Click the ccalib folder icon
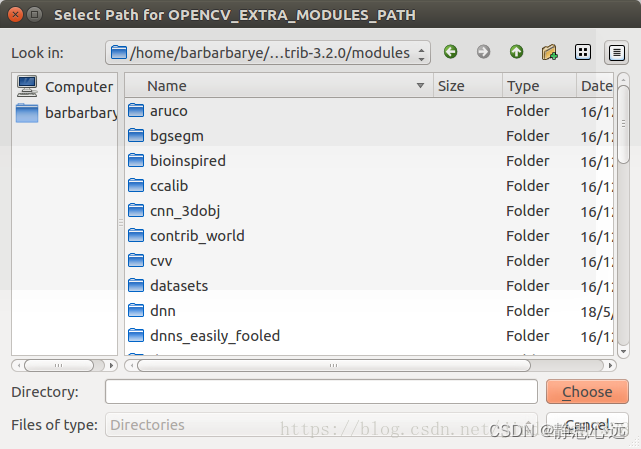 point(136,185)
